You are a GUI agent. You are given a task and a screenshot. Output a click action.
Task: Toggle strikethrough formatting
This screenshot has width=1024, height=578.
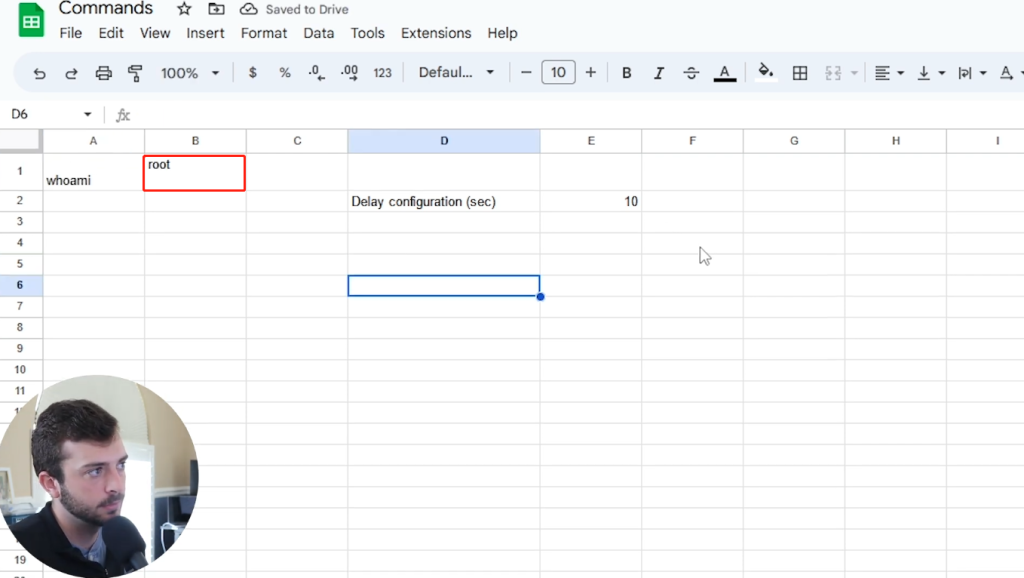(x=691, y=73)
